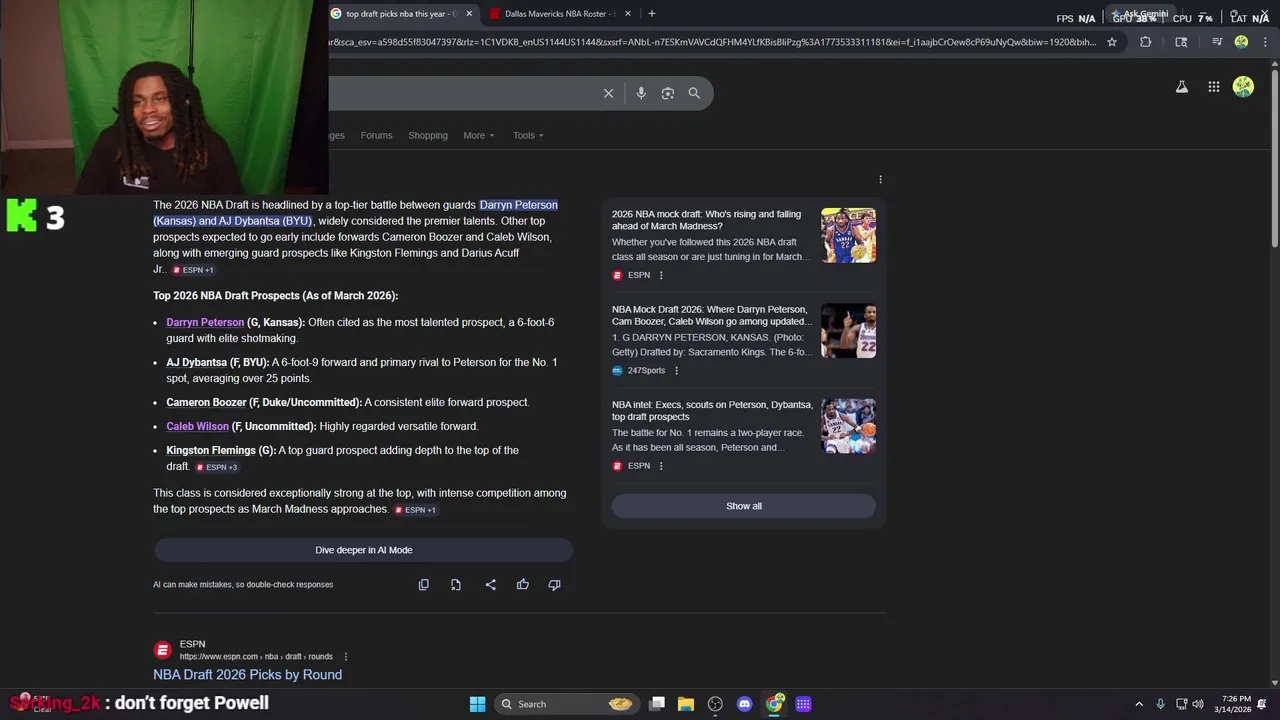1280x720 pixels.
Task: Clear the Google search box text
Action: (608, 93)
